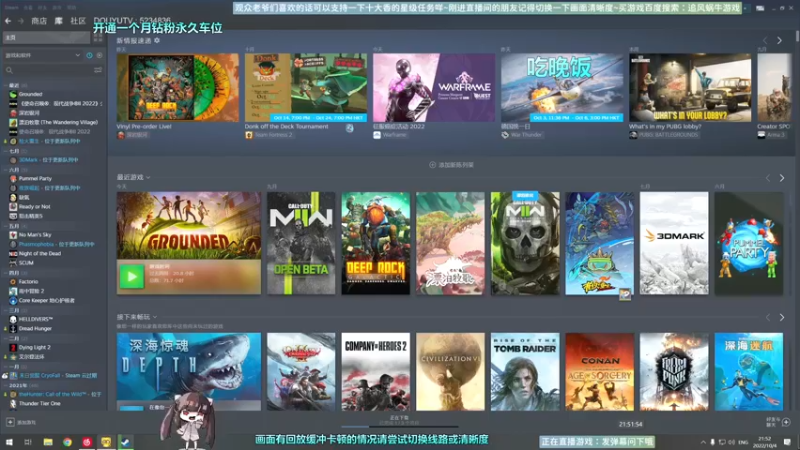Open the Deep Rock Galactic cover

[376, 243]
